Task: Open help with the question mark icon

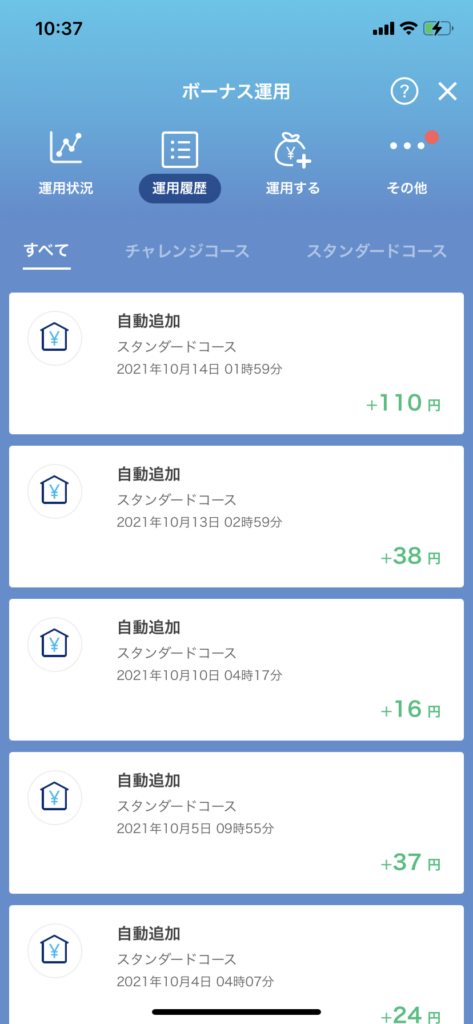Action: pyautogui.click(x=404, y=91)
